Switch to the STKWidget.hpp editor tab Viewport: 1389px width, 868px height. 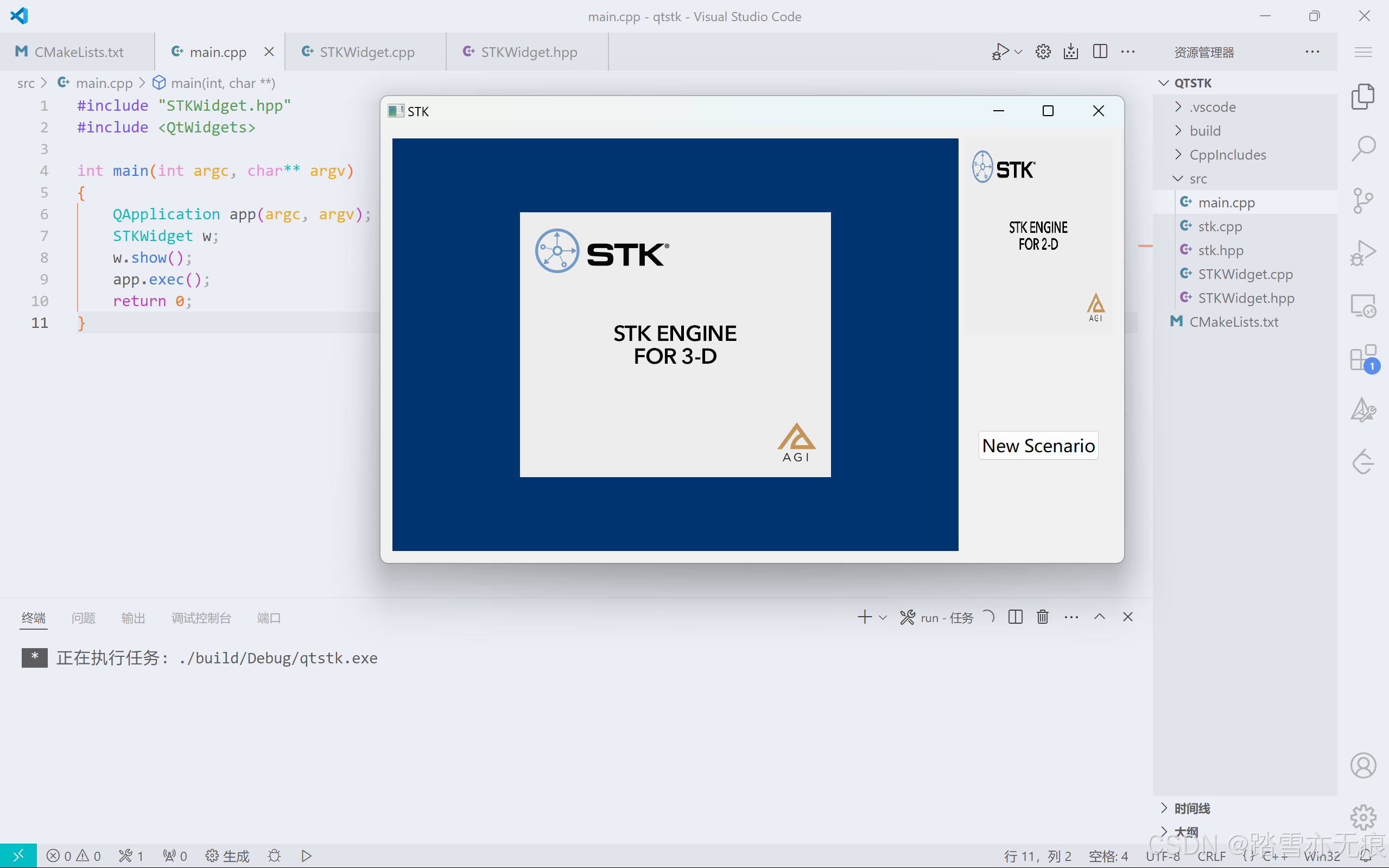[x=527, y=52]
